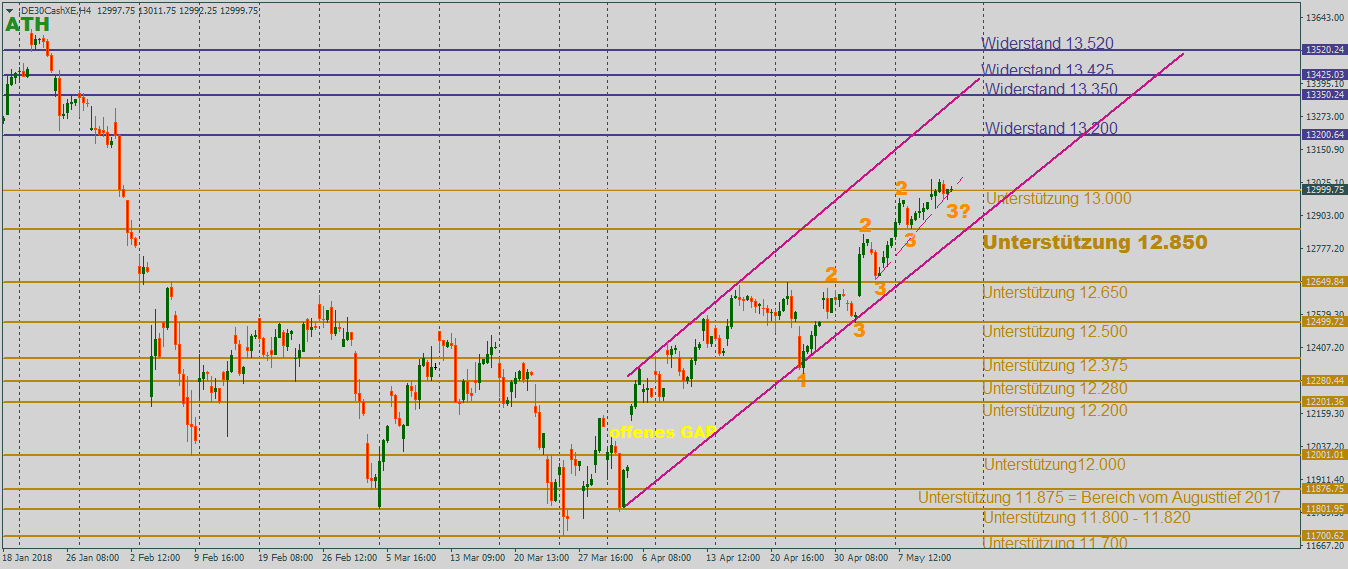Select the Unterstützung 12.500 label
This screenshot has height=569, width=1348.
[1055, 331]
